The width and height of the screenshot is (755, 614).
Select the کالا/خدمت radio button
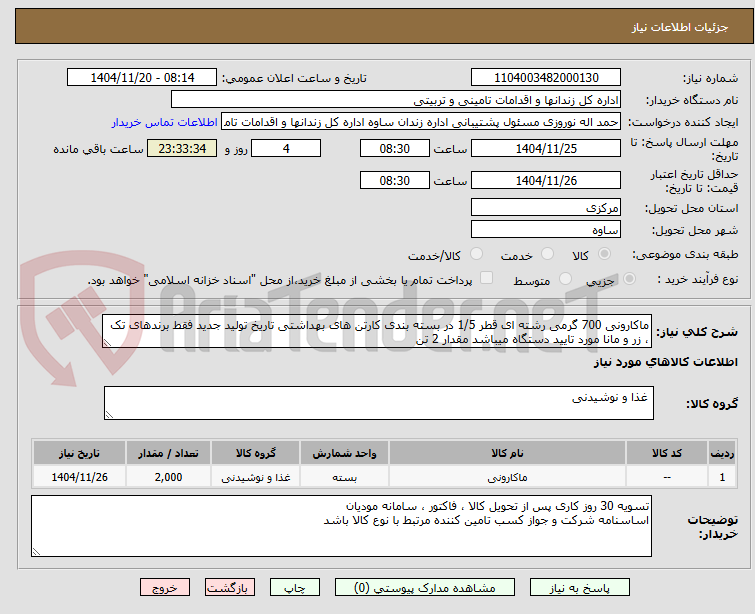click(476, 254)
